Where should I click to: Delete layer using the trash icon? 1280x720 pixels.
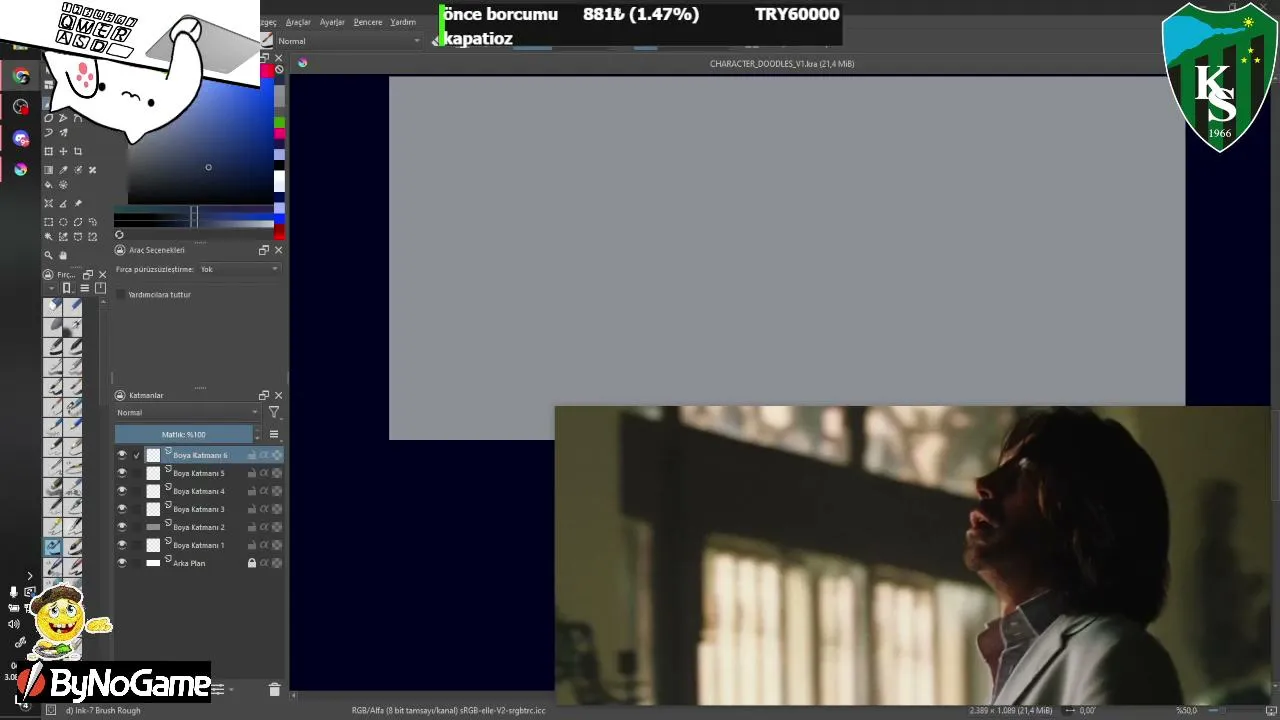274,689
